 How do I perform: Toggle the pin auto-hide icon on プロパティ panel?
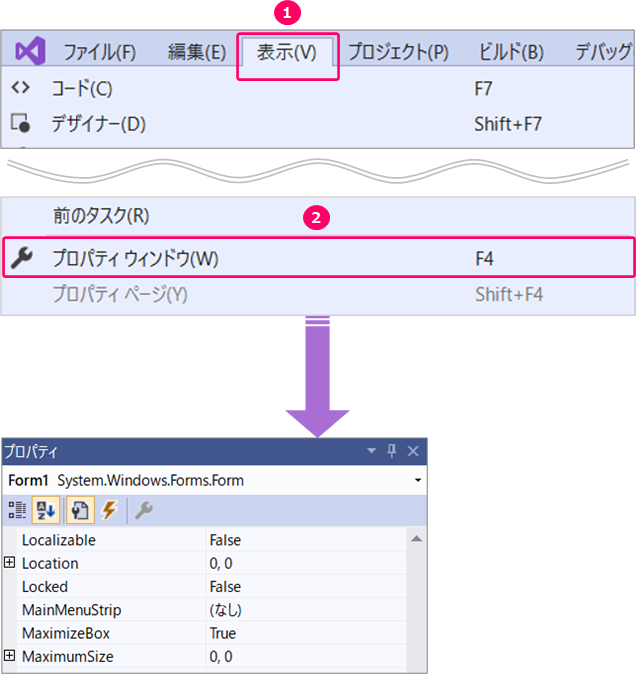(x=391, y=451)
